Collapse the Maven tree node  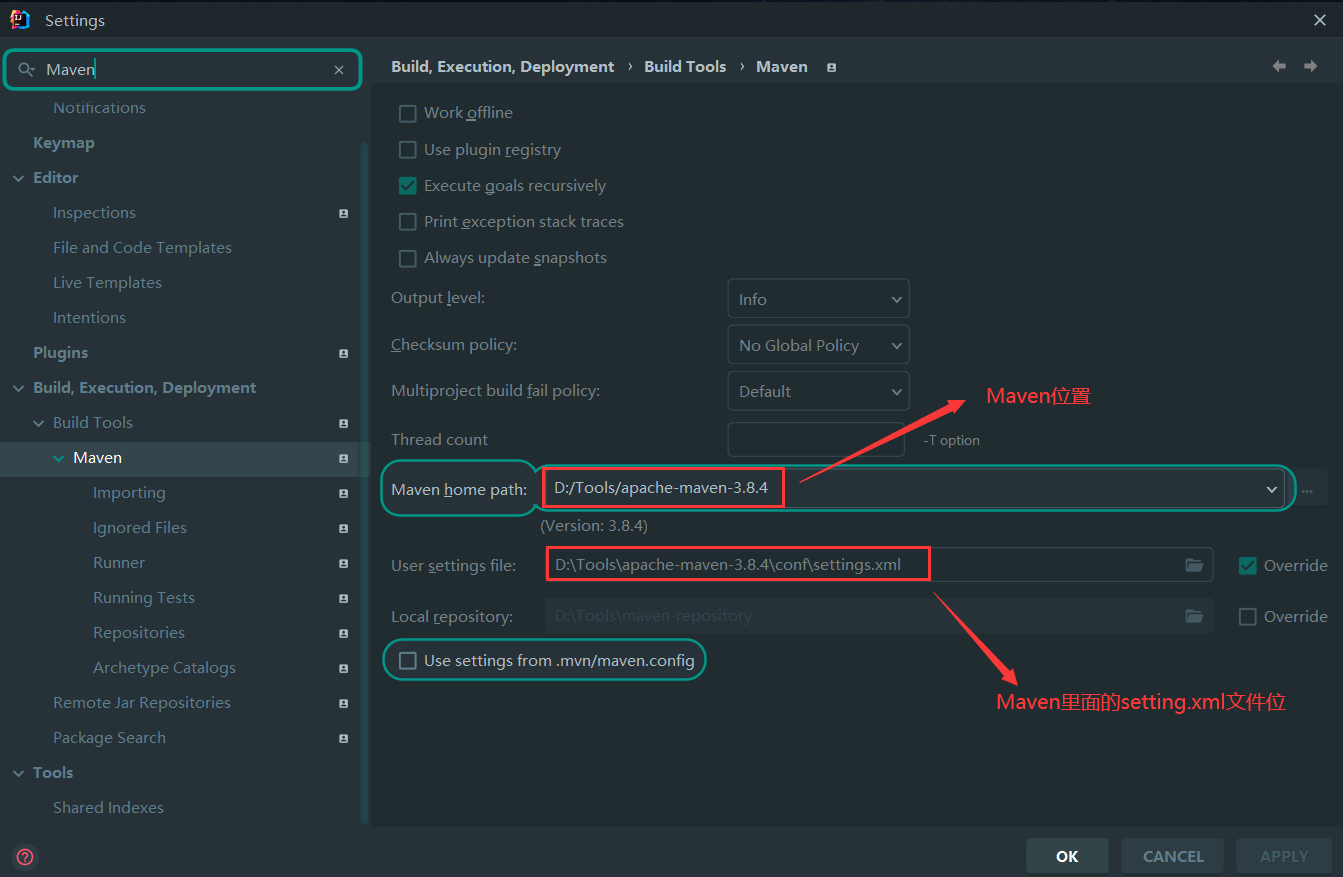(x=58, y=458)
